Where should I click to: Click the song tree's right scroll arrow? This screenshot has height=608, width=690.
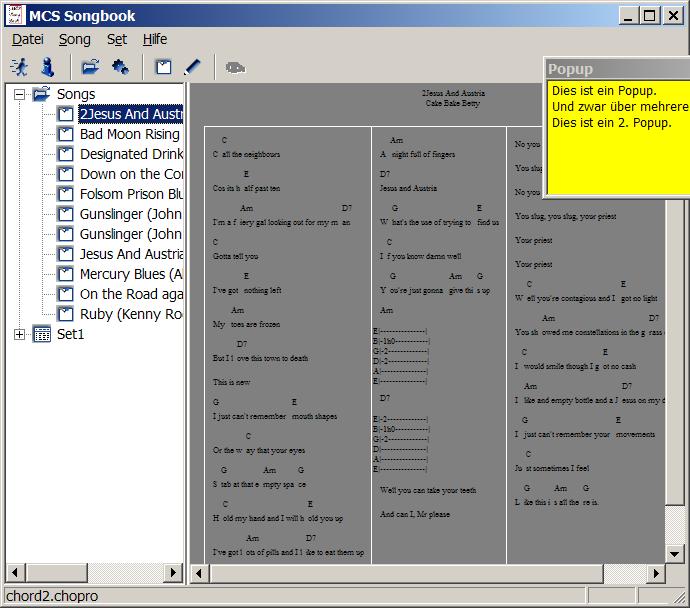[x=174, y=573]
